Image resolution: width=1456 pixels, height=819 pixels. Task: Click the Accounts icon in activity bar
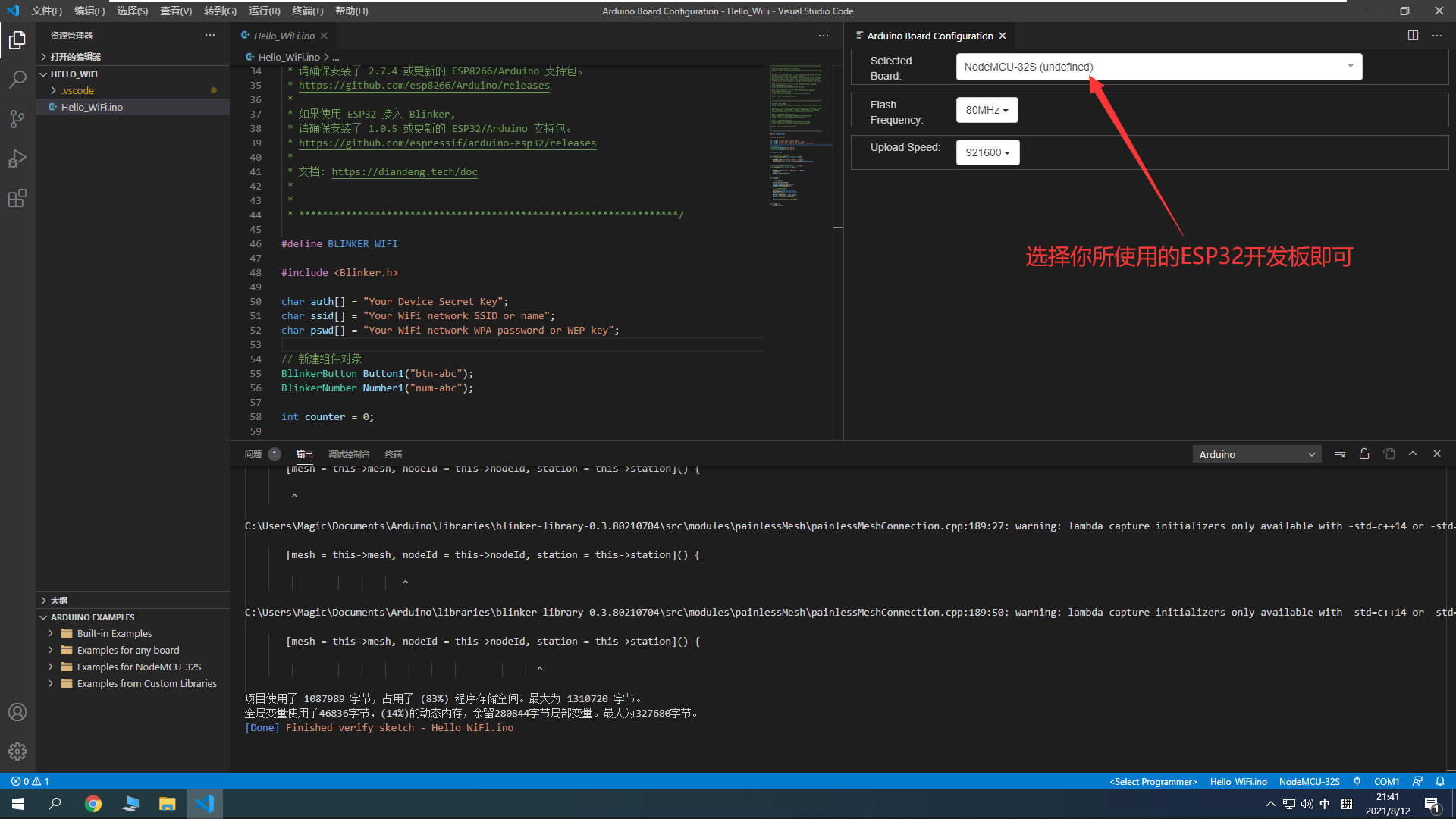coord(17,712)
